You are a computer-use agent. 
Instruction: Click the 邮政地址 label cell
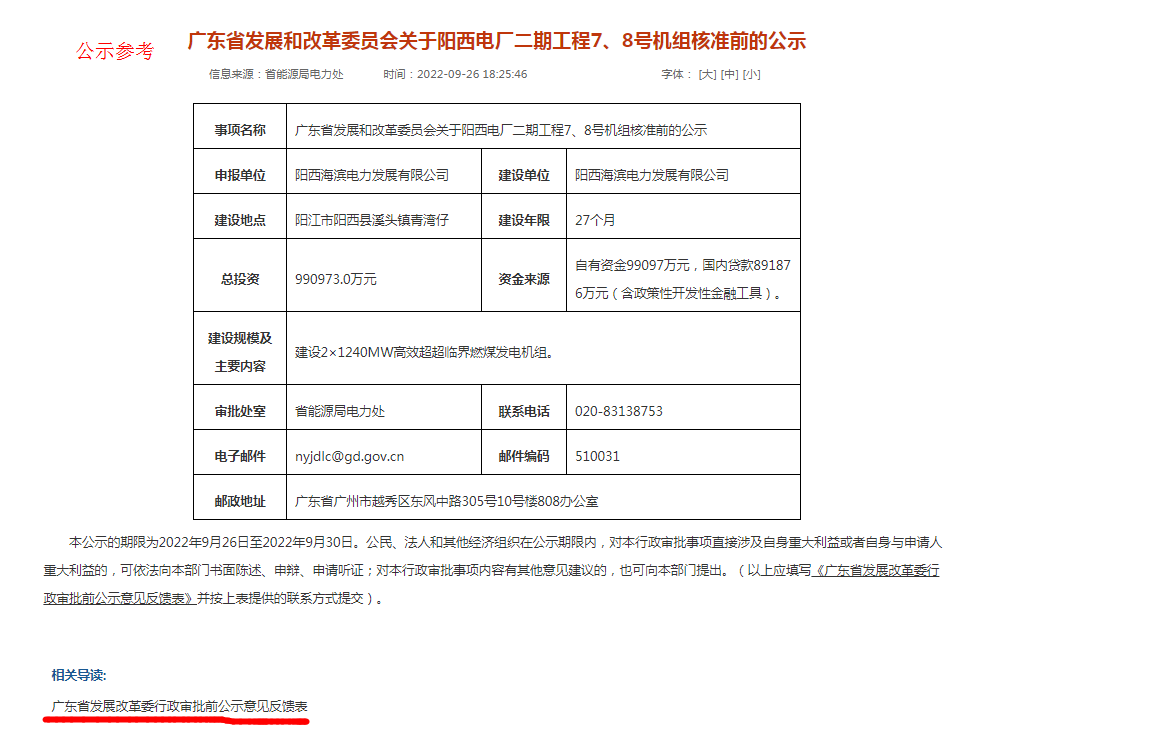240,497
